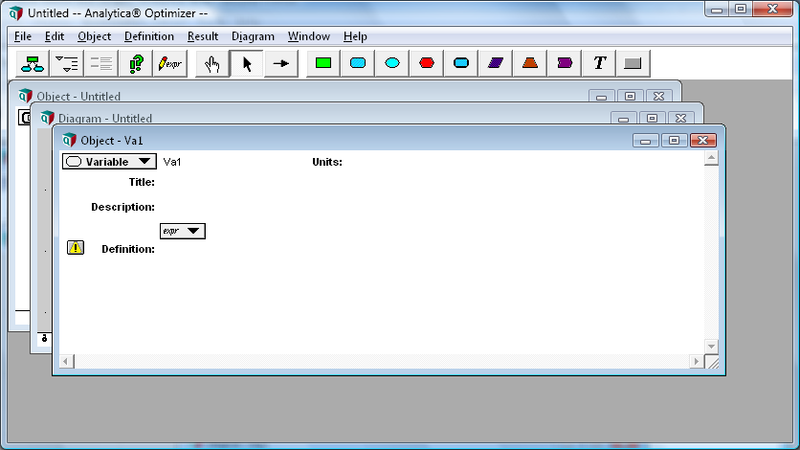This screenshot has width=800, height=450.
Task: Click the outline view toolbar icon
Action: click(x=67, y=64)
